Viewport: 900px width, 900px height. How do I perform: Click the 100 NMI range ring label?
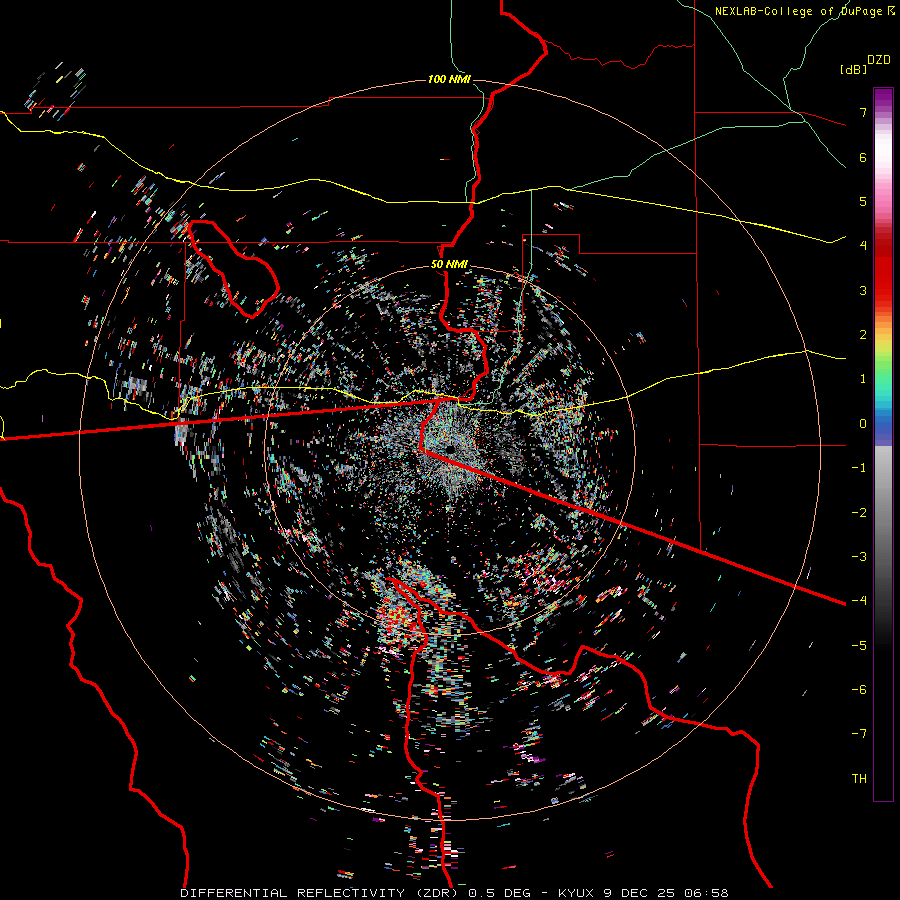click(449, 79)
